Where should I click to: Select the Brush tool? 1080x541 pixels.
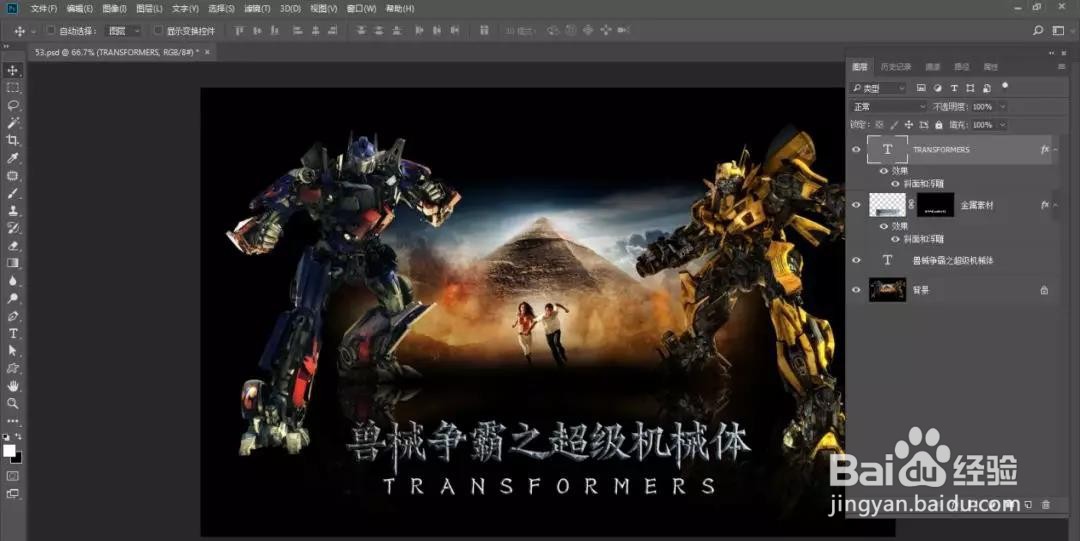click(x=12, y=193)
